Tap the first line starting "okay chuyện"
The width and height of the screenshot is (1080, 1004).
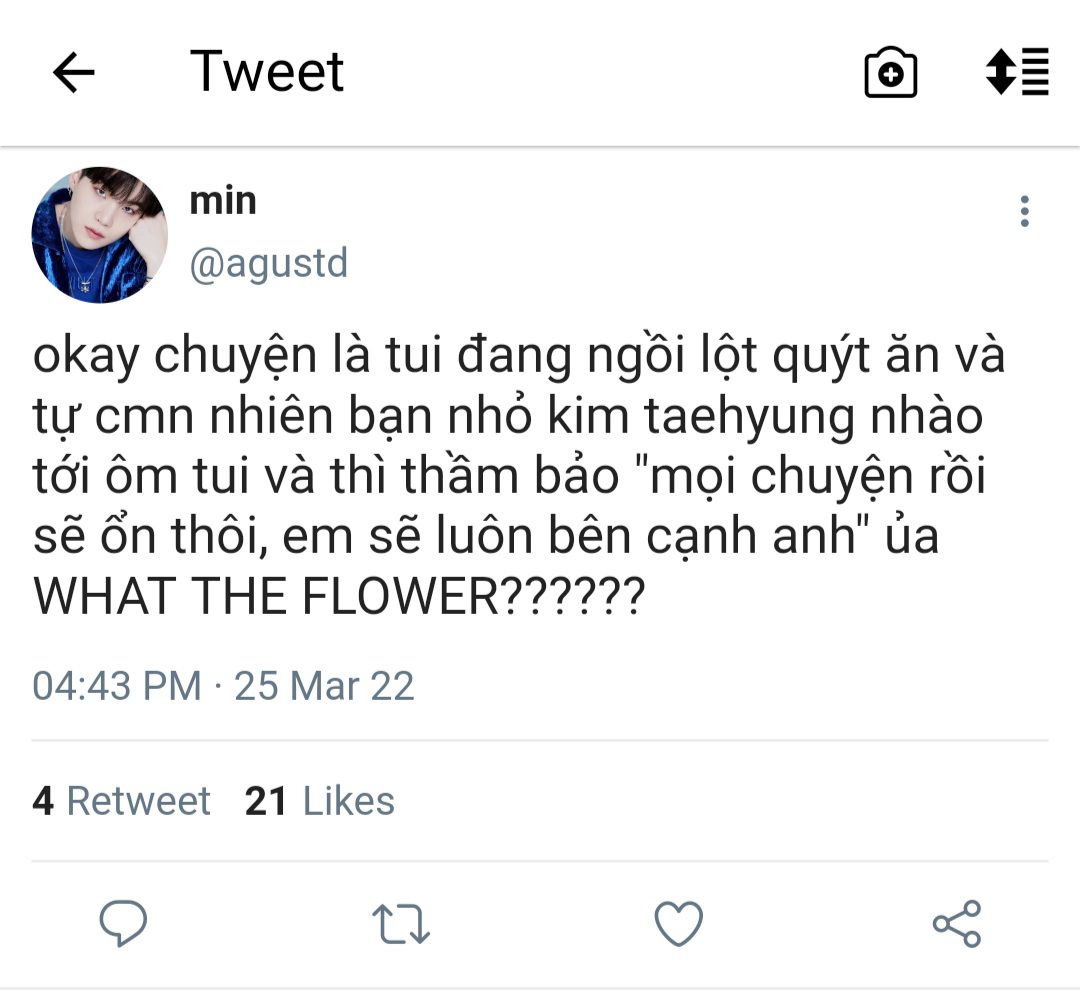(518, 357)
